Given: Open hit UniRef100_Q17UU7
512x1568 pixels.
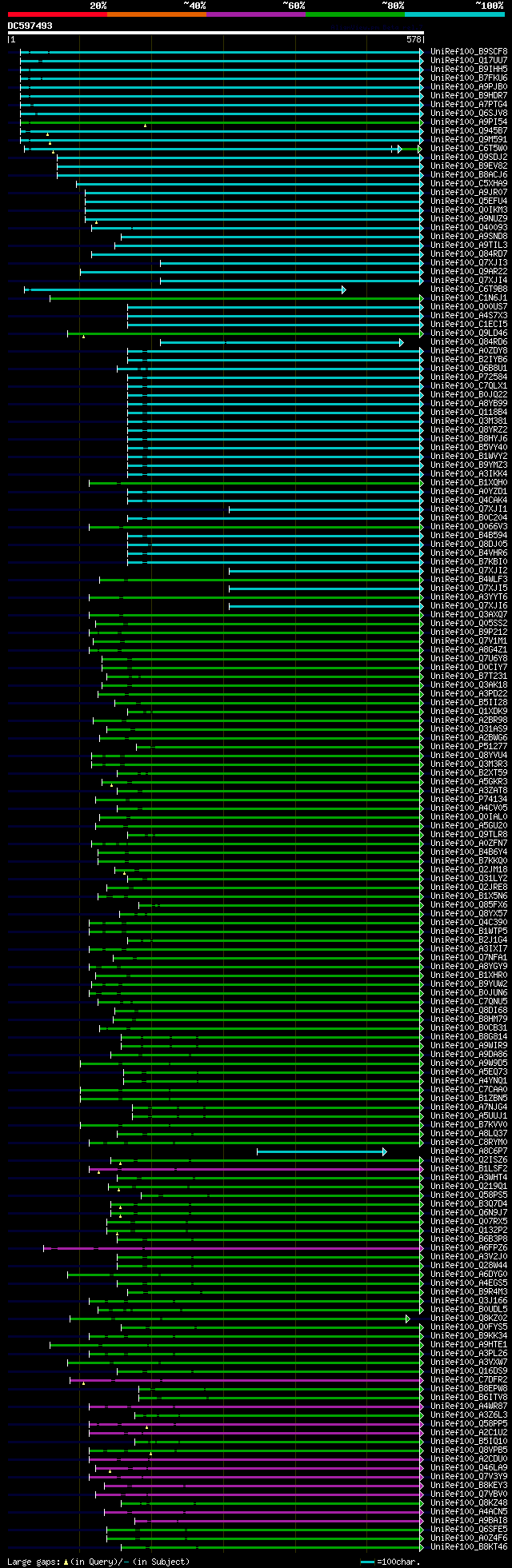Looking at the screenshot, I should (x=469, y=61).
